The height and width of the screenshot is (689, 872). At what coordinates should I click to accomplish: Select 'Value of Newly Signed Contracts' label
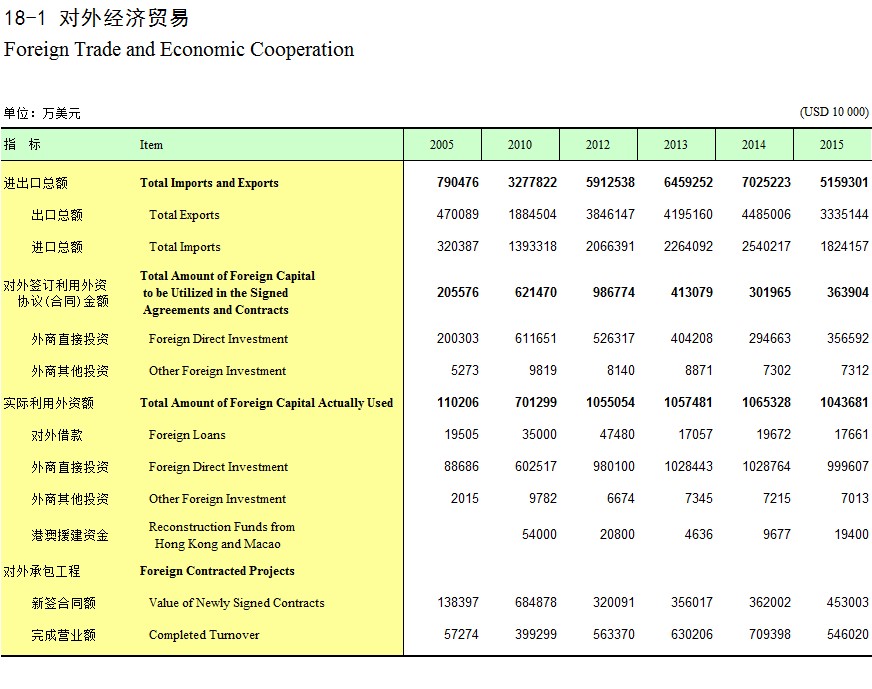(x=236, y=603)
